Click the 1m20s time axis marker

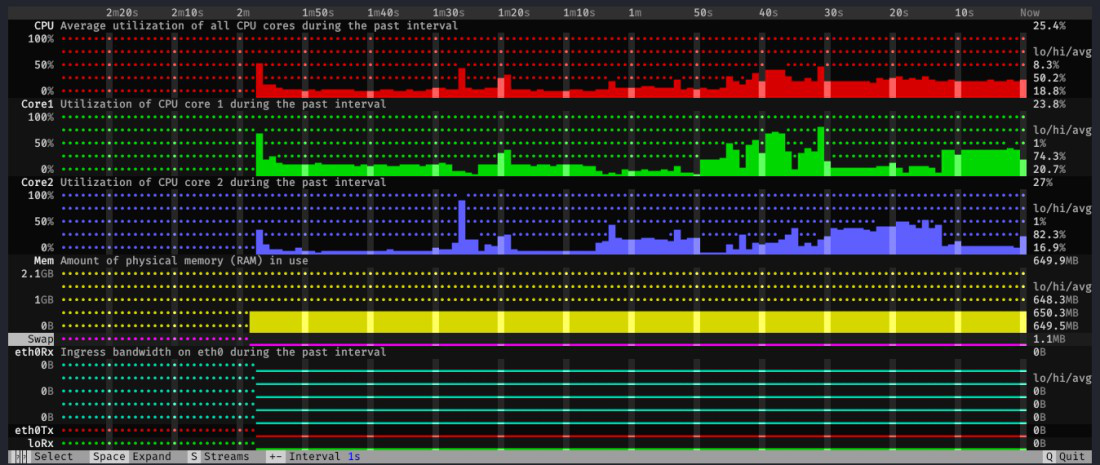point(514,13)
